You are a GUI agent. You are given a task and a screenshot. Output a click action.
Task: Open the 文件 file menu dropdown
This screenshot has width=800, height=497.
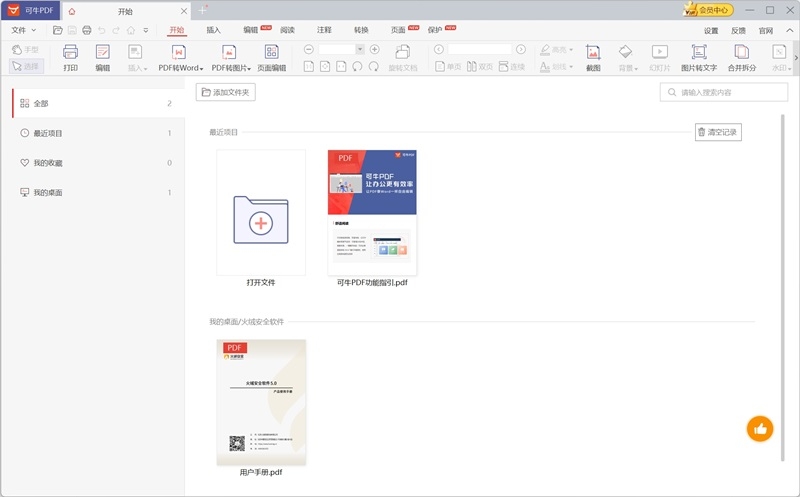tap(22, 30)
